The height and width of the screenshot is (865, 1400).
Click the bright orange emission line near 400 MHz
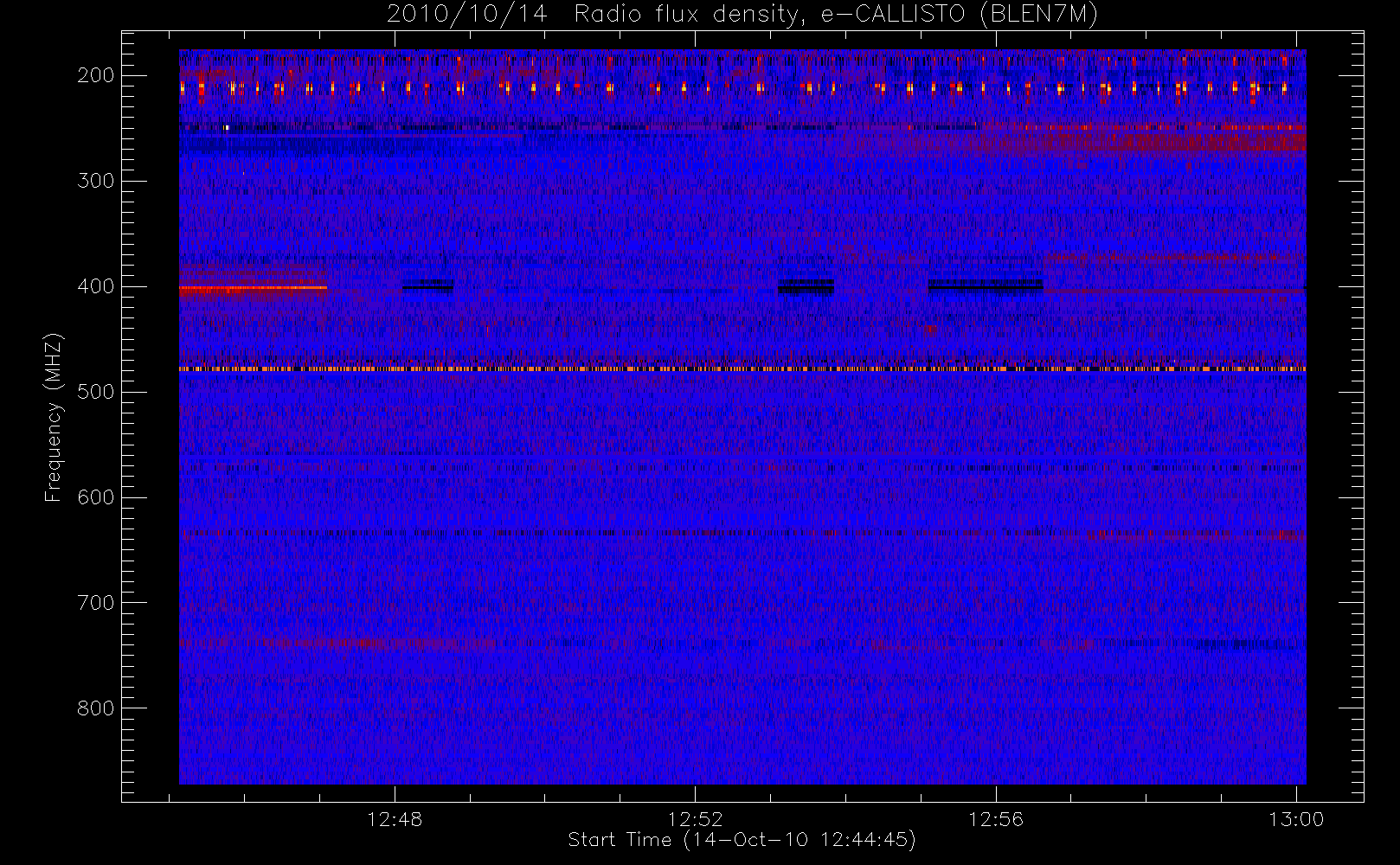253,288
